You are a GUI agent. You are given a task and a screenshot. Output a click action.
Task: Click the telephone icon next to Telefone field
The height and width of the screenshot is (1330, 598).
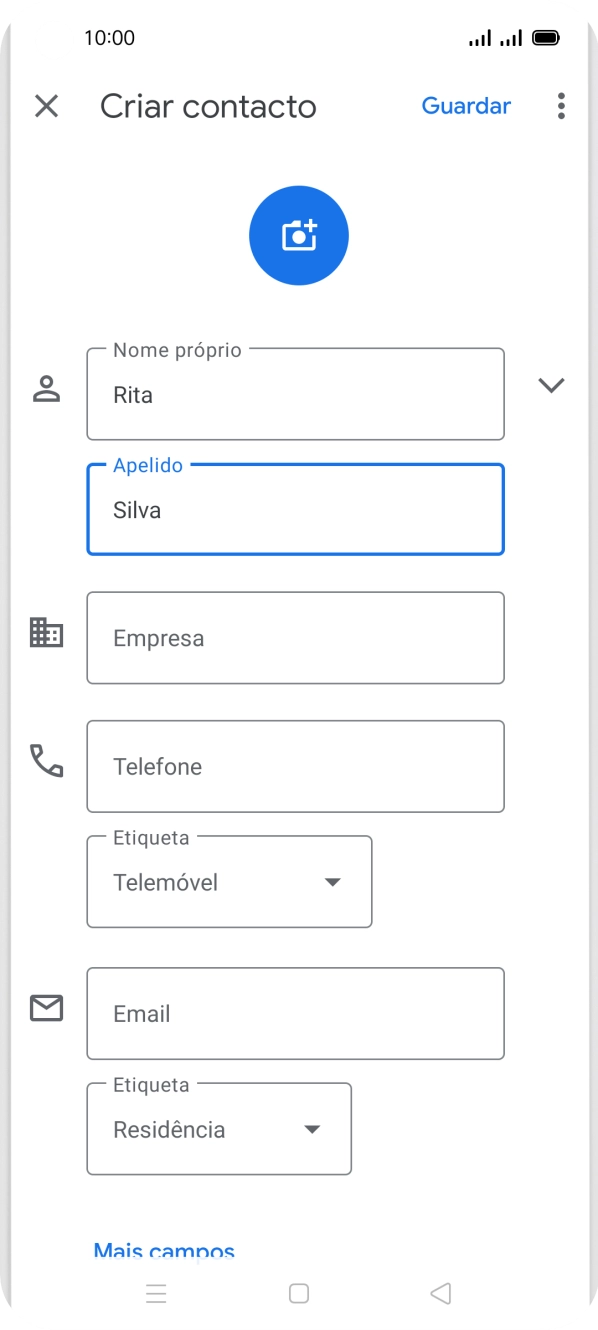pos(46,761)
